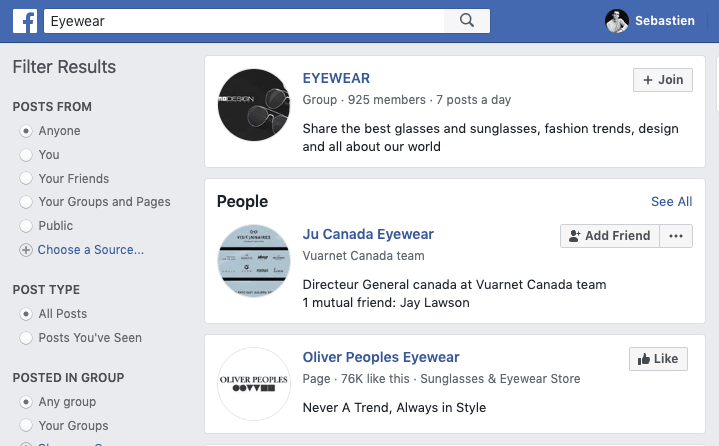Open Oliver Peoples Eyewear page link

(x=381, y=357)
